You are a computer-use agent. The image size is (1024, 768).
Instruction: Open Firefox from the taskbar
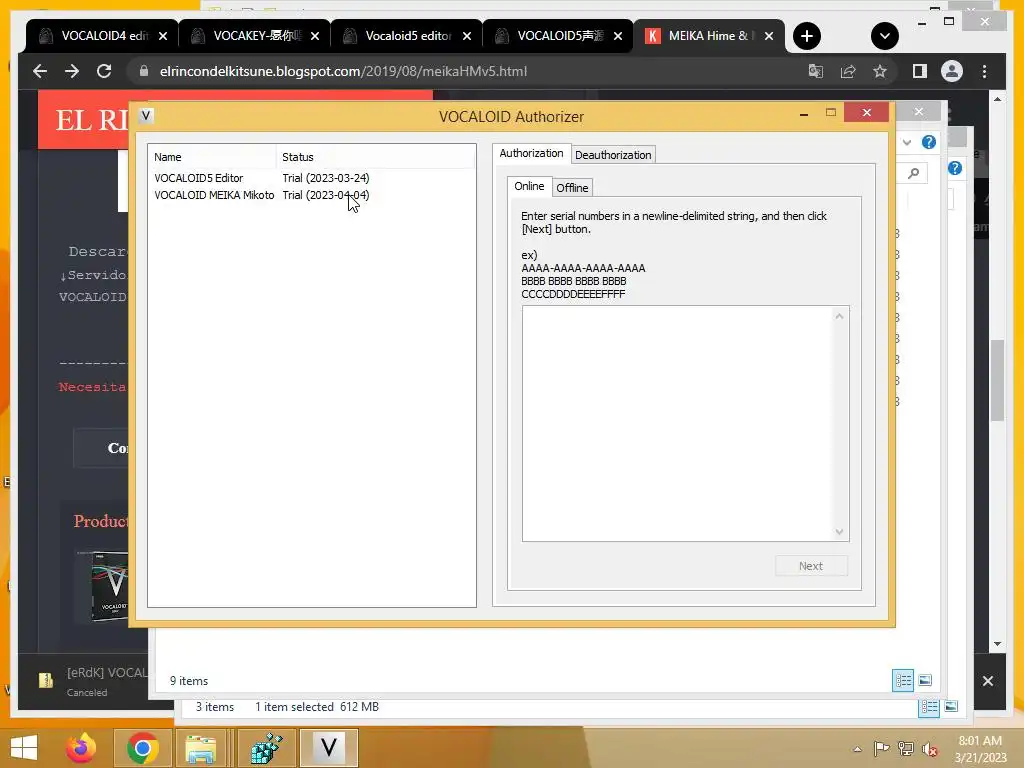click(81, 748)
